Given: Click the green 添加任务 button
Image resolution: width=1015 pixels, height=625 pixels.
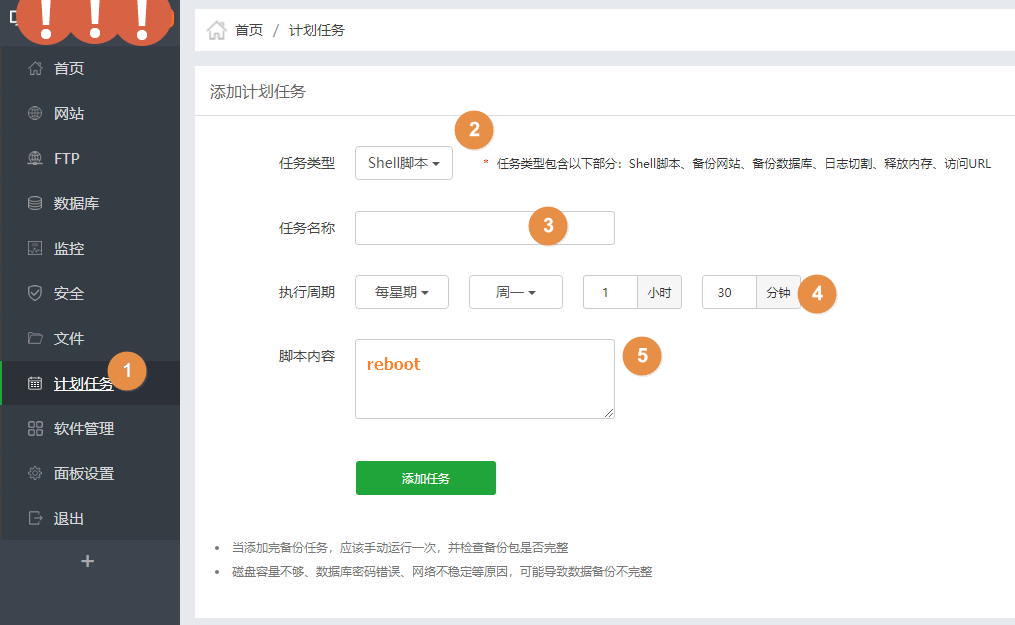Looking at the screenshot, I should click(426, 478).
